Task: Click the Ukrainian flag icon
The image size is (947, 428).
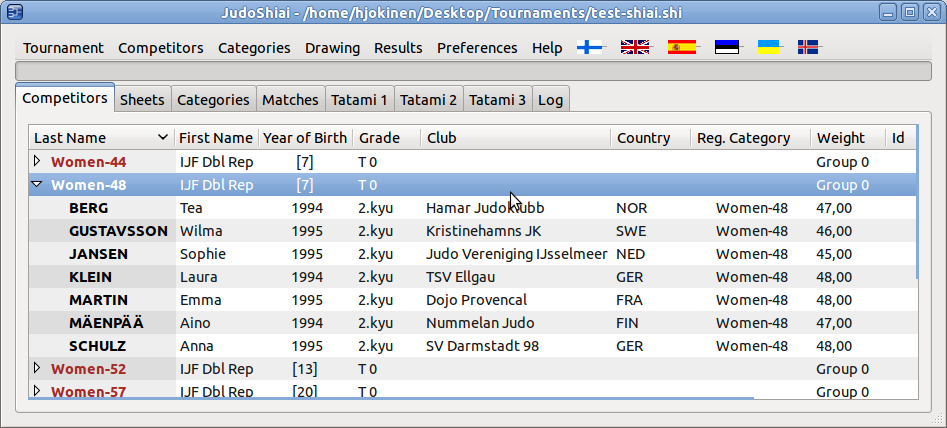Action: point(768,47)
